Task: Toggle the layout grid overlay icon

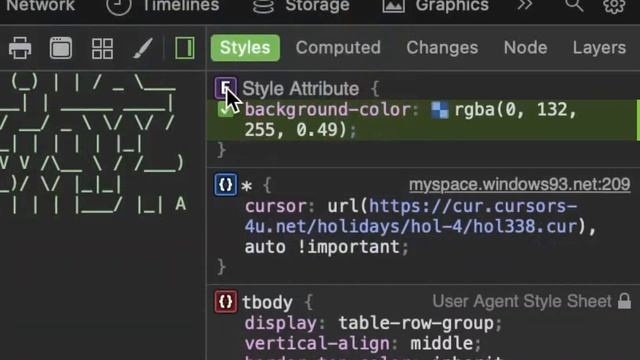Action: point(102,49)
